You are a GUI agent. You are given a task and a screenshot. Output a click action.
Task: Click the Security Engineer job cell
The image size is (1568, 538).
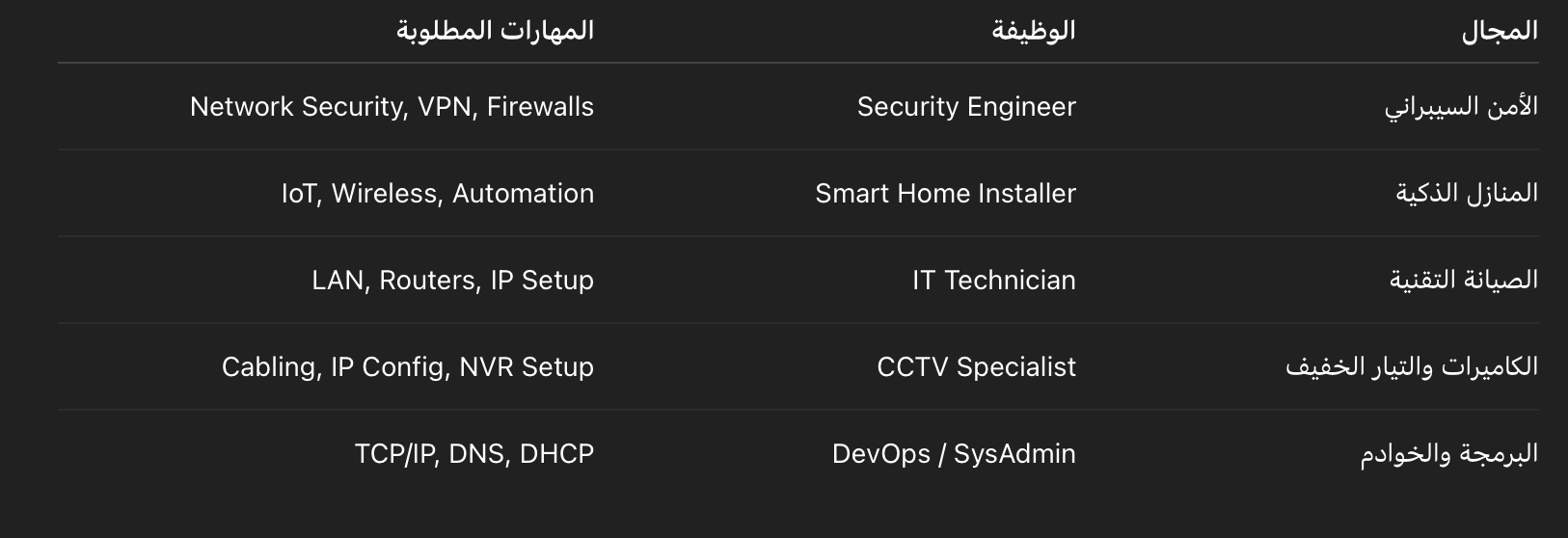[966, 107]
